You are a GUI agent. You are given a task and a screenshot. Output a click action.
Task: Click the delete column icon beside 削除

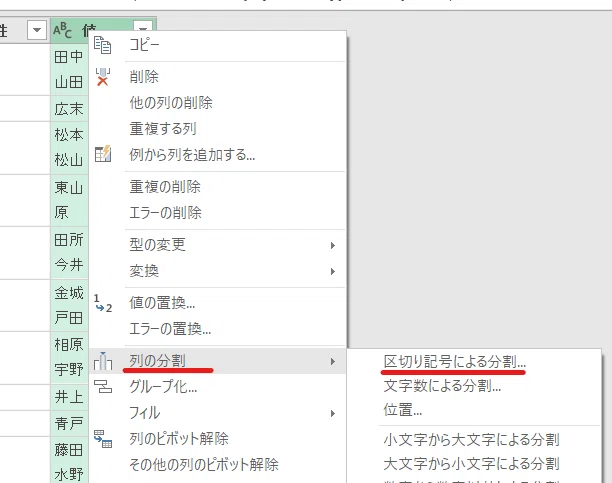(x=103, y=77)
